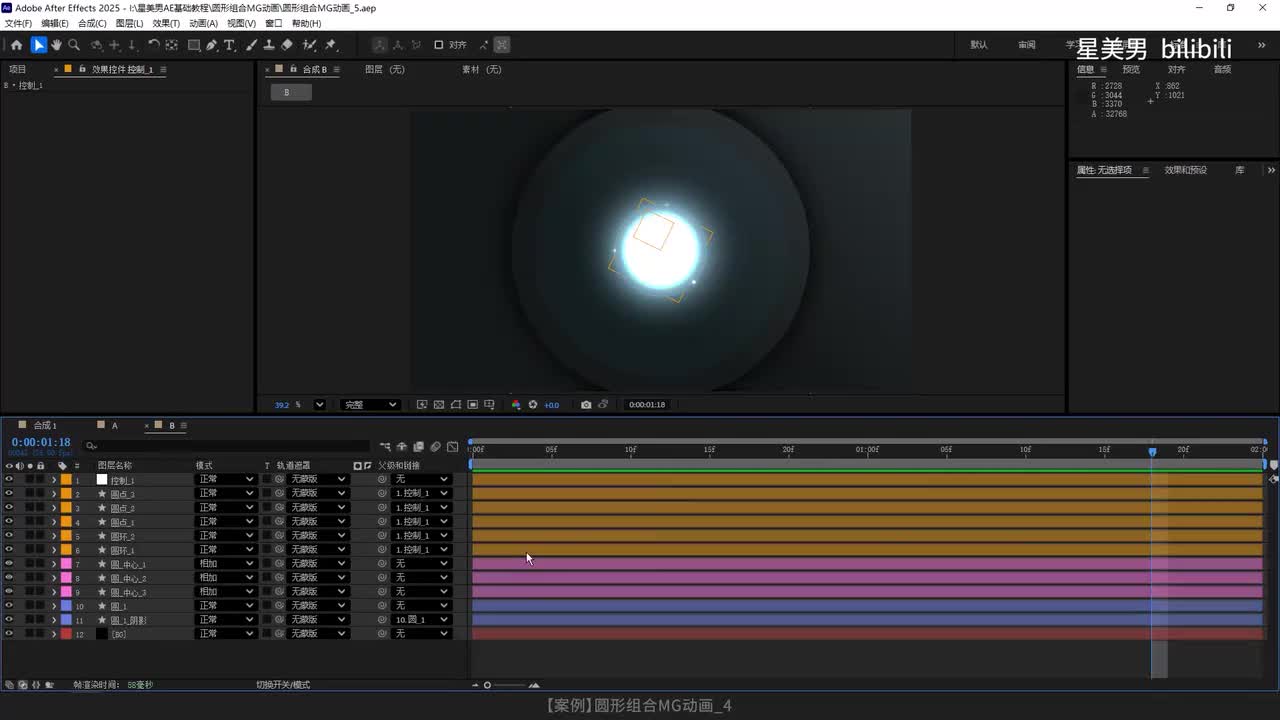Select the Clone Stamp tool

tap(269, 45)
